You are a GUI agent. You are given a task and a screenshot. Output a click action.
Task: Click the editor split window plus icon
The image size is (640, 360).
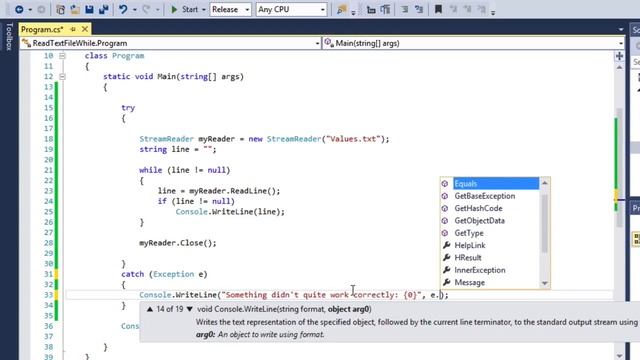coord(619,56)
